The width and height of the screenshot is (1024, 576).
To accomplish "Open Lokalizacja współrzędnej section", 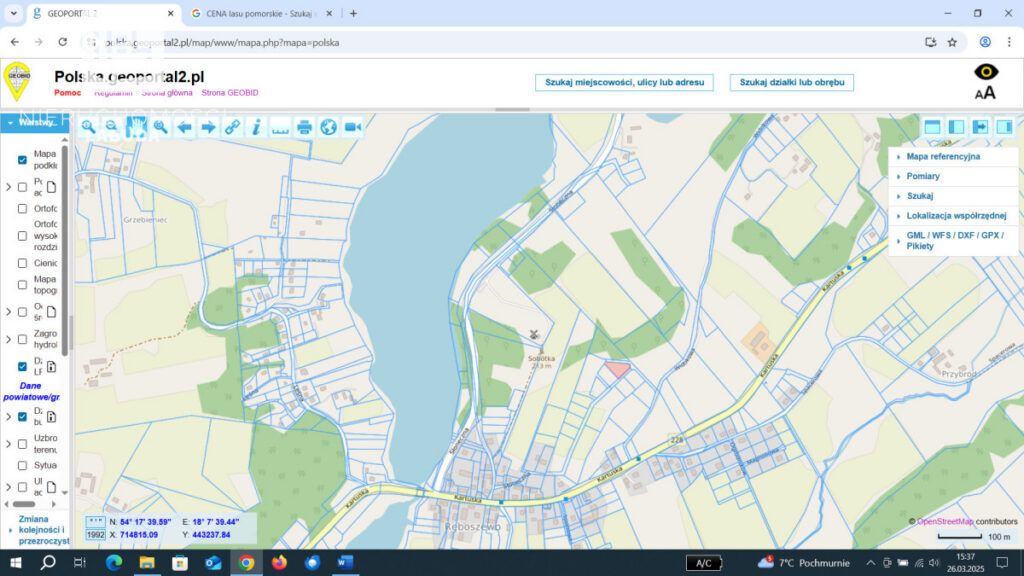I will click(955, 215).
